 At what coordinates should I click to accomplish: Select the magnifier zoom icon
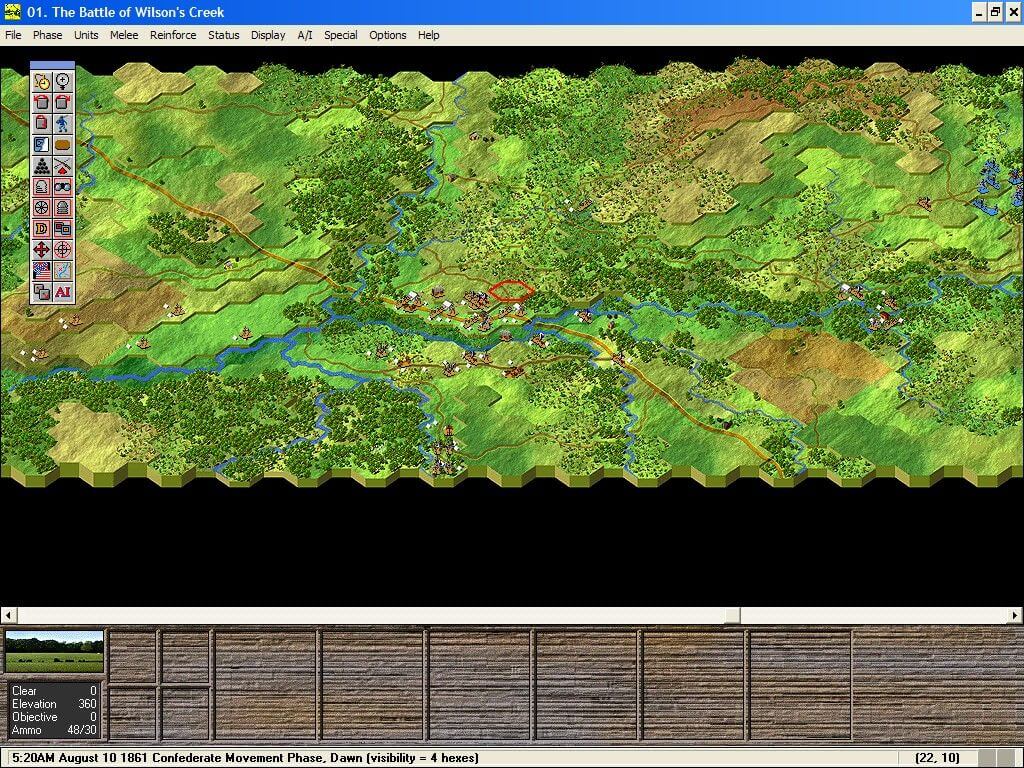pyautogui.click(x=63, y=82)
